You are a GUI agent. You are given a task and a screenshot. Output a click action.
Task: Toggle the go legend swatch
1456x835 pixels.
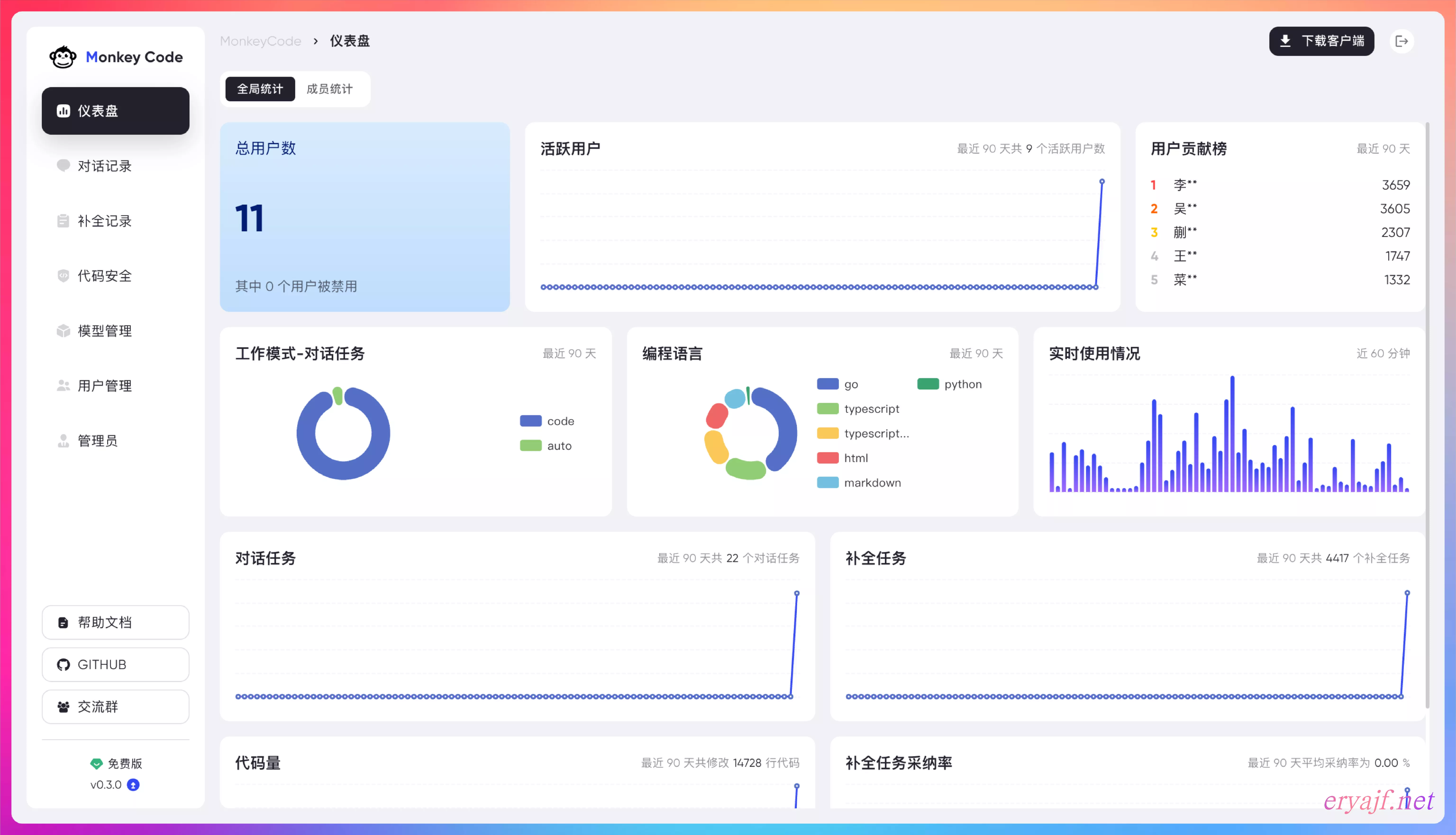pos(828,384)
